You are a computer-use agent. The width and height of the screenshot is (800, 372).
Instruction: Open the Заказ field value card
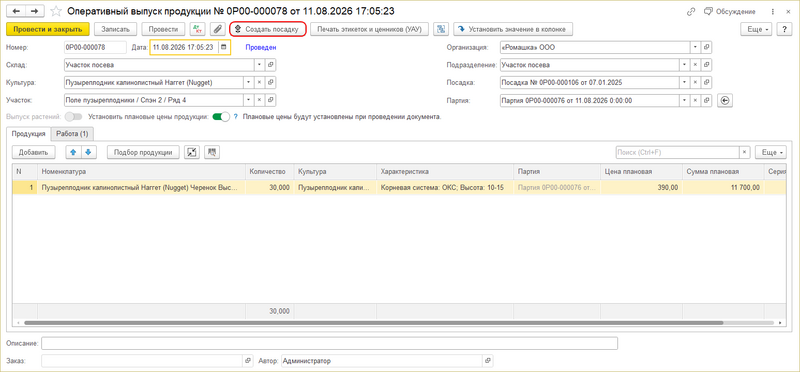tap(248, 361)
